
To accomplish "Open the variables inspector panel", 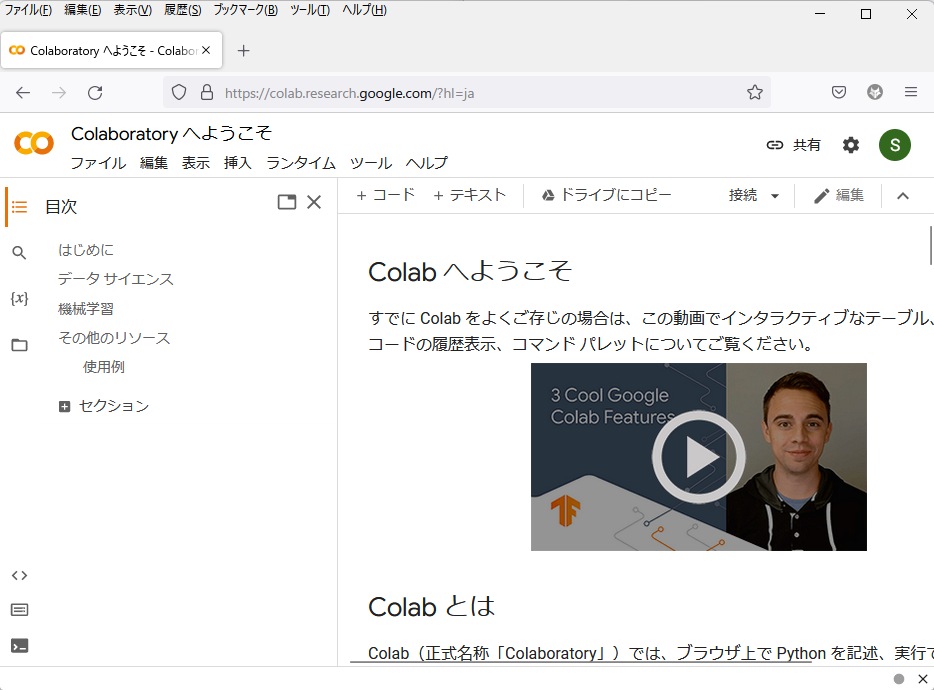I will click(19, 298).
